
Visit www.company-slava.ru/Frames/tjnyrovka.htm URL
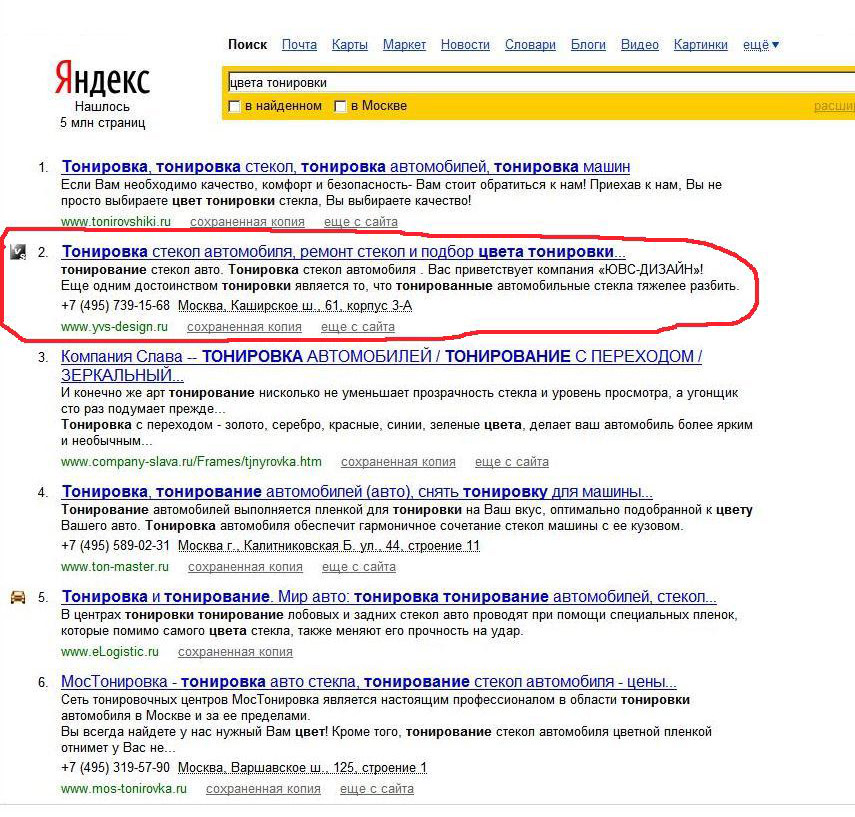[191, 462]
